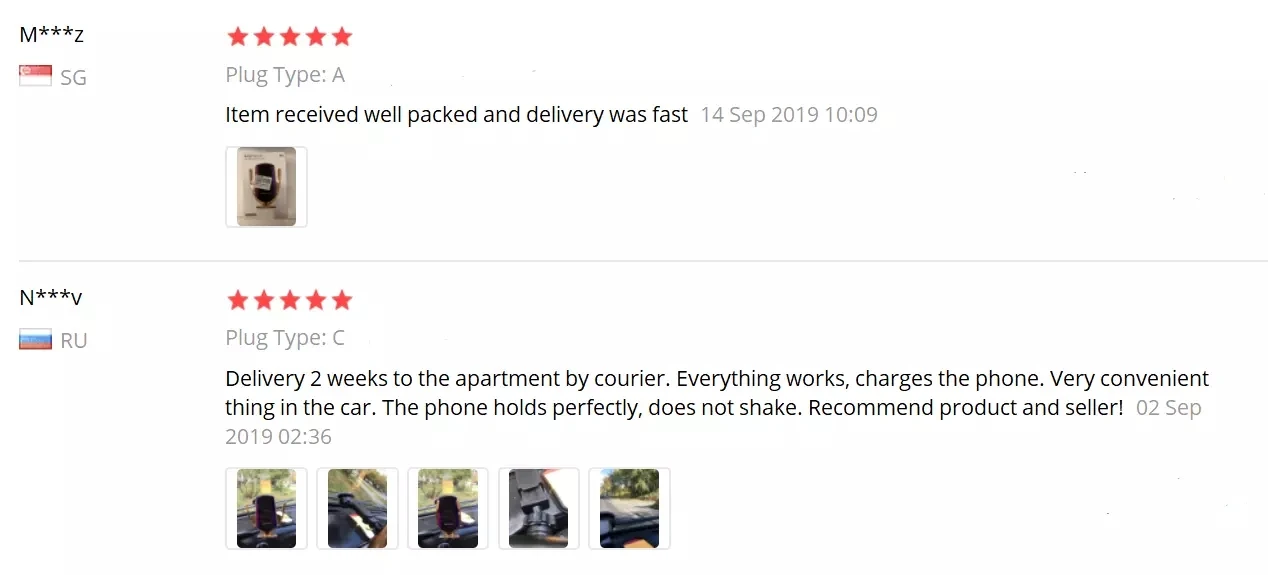Screen dimensions: 1268x575
Task: View last photo in N***v's review
Action: [629, 508]
